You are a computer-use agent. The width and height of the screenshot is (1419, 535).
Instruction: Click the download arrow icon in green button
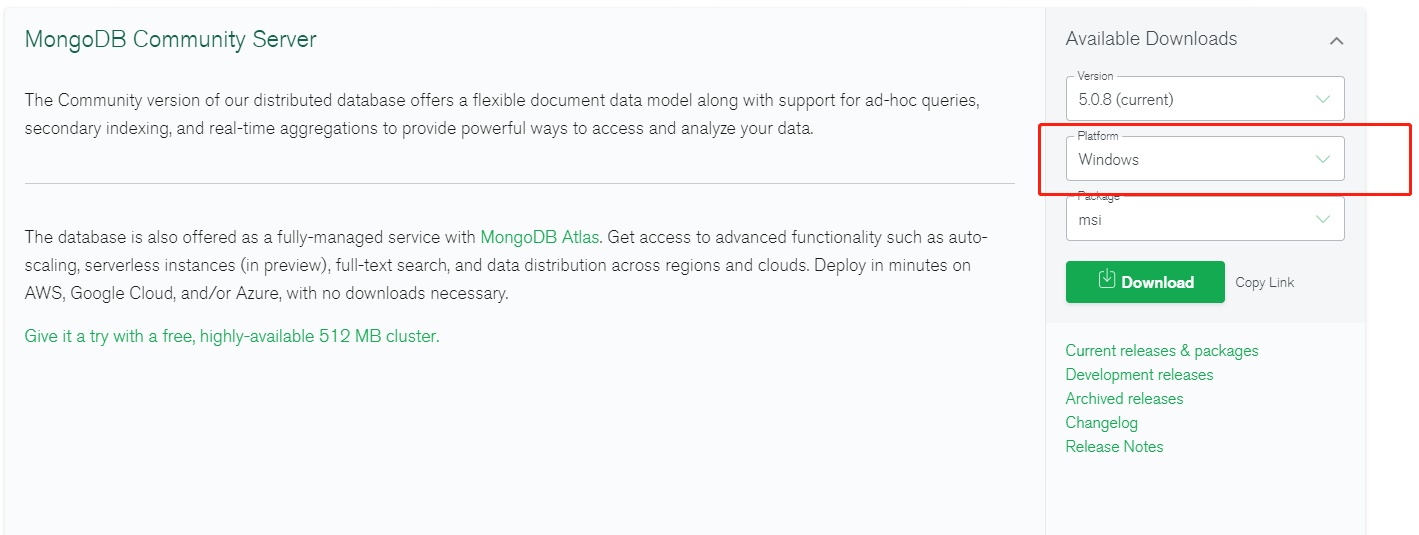(x=1106, y=279)
